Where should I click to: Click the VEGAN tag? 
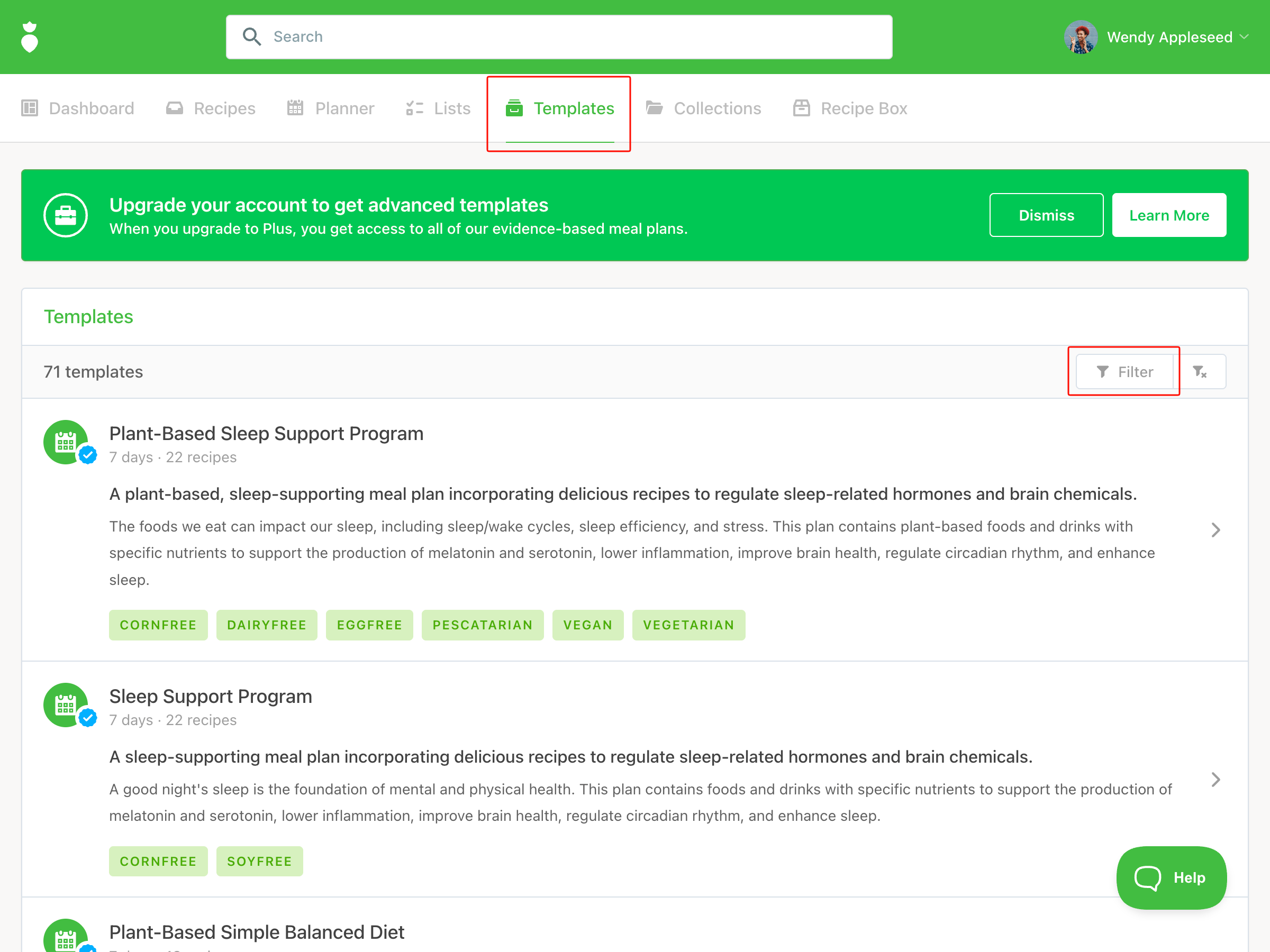(587, 625)
